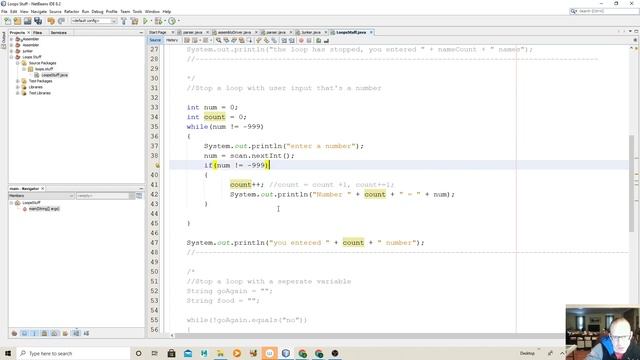The width and height of the screenshot is (640, 360).
Task: Click the Debug Project toolbar icon
Action: (x=158, y=21)
